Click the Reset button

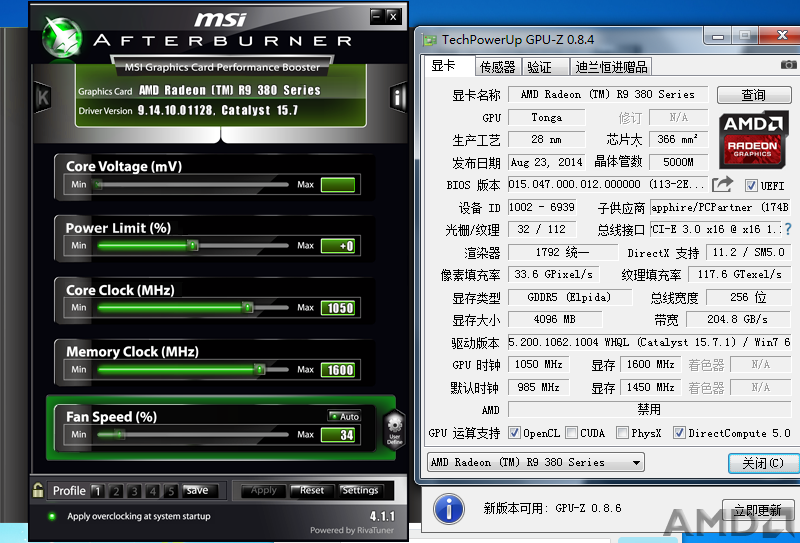click(312, 490)
